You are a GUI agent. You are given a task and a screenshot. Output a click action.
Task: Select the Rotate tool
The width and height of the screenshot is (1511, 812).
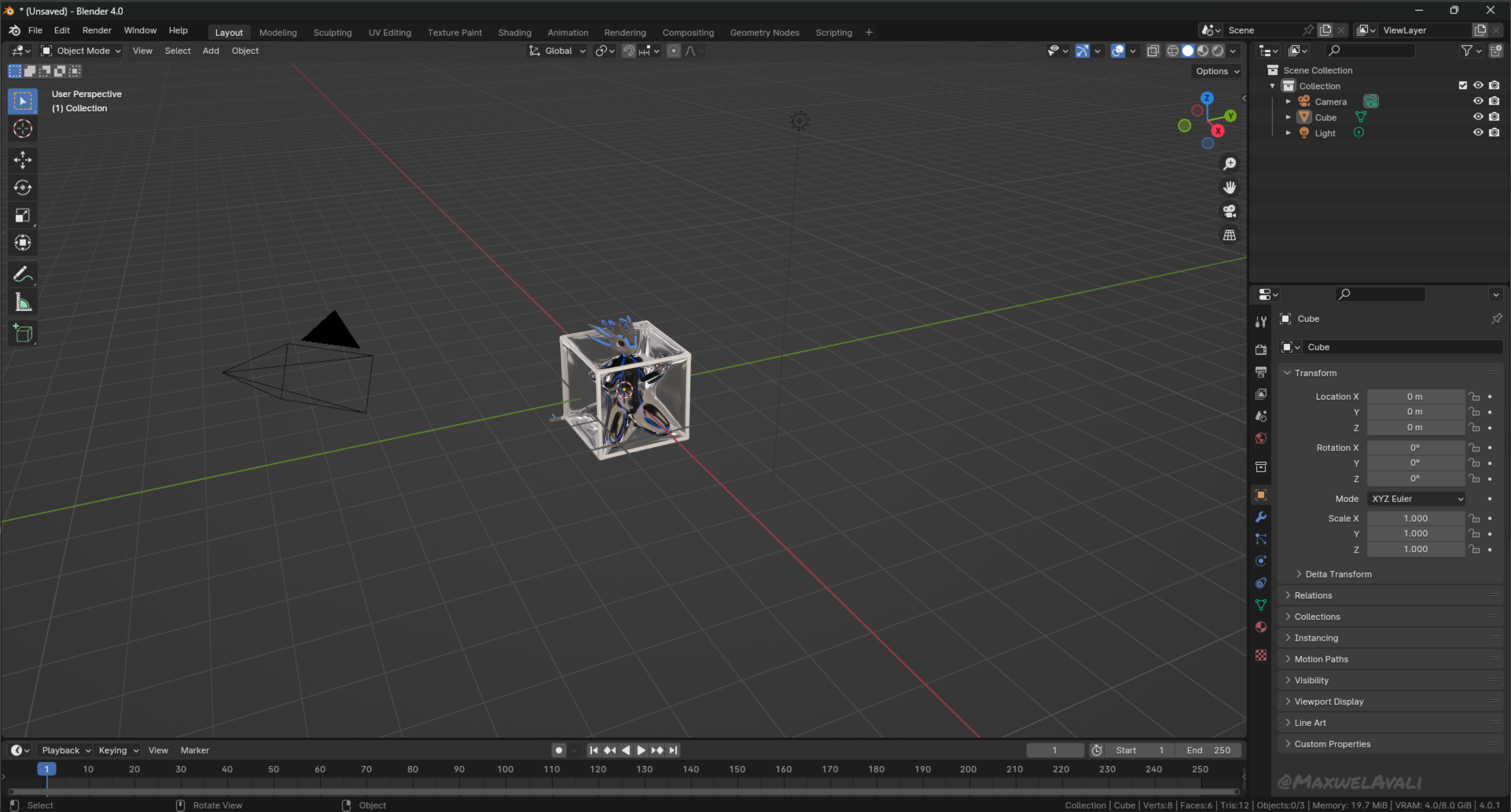(22, 188)
